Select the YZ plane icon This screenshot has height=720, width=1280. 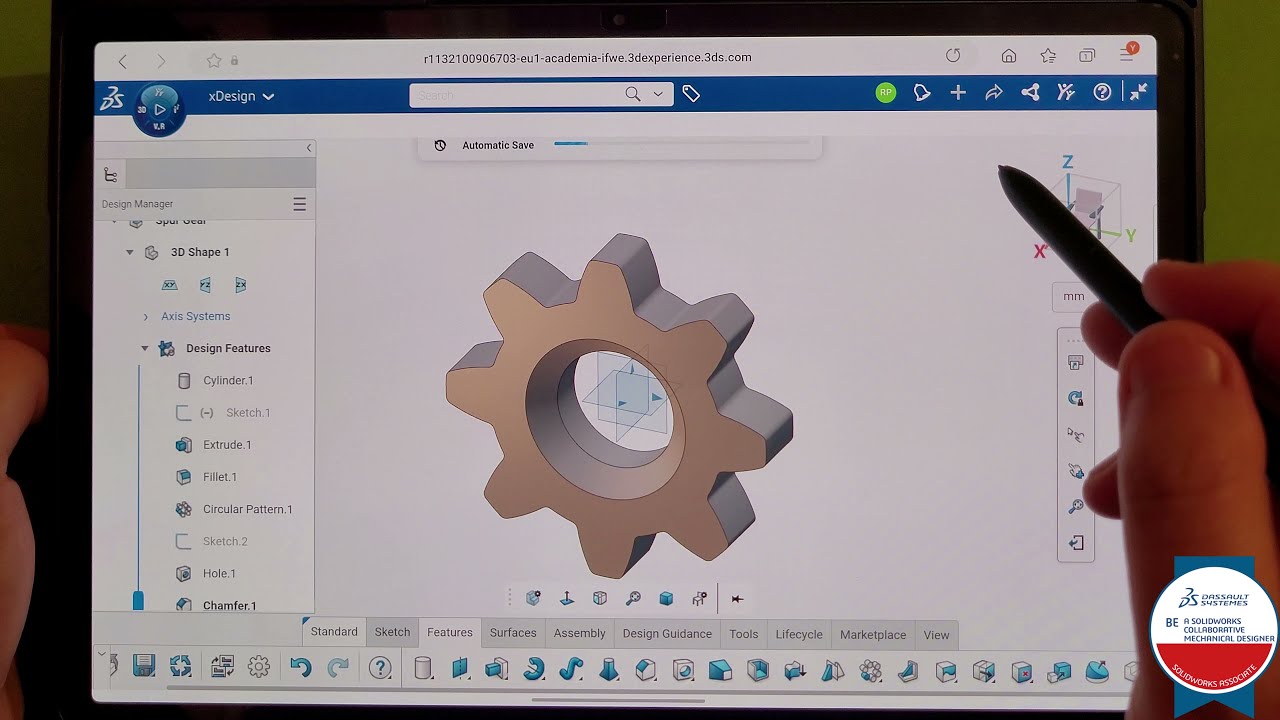pos(205,285)
